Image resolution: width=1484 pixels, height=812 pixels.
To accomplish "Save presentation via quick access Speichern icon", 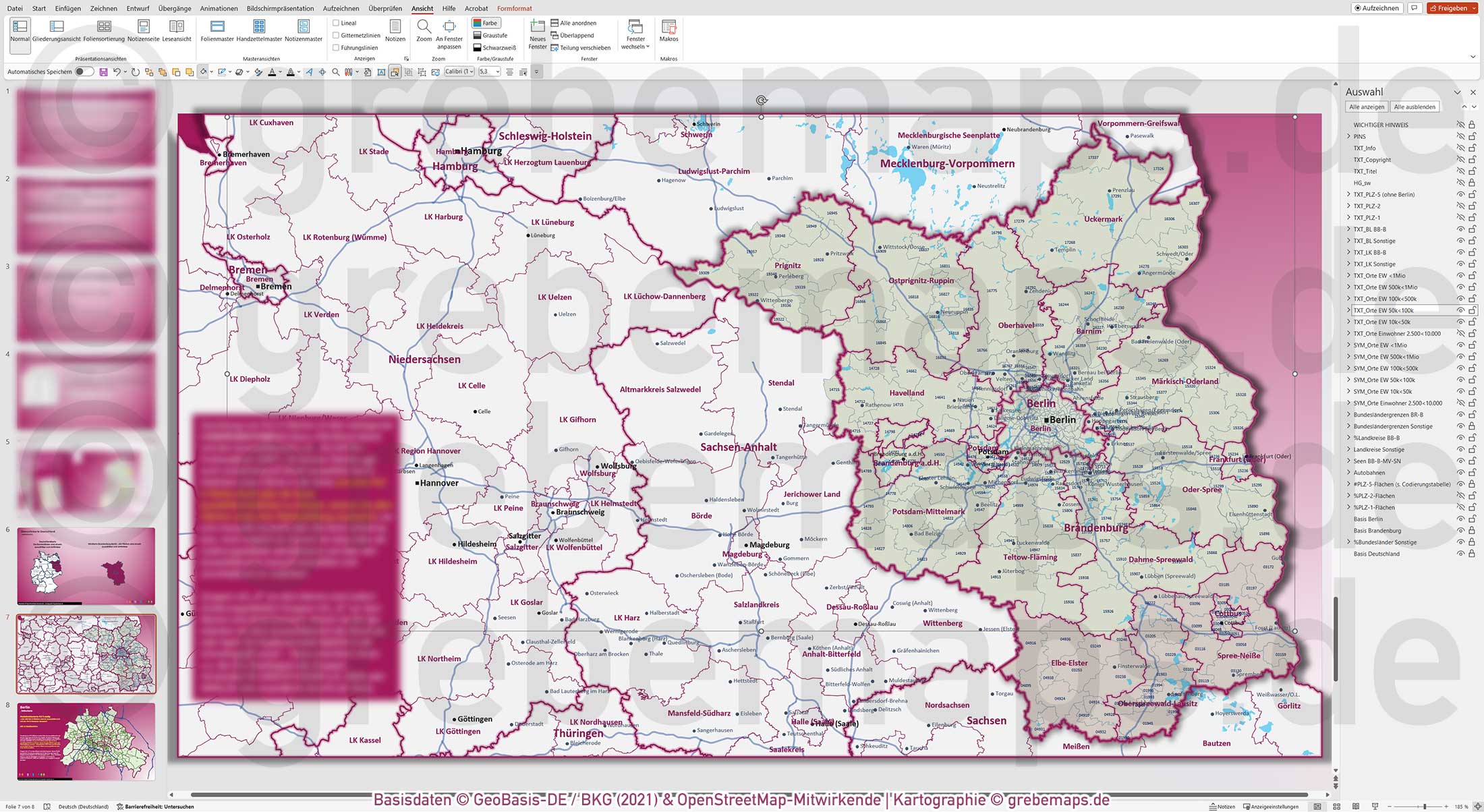I will pos(103,71).
